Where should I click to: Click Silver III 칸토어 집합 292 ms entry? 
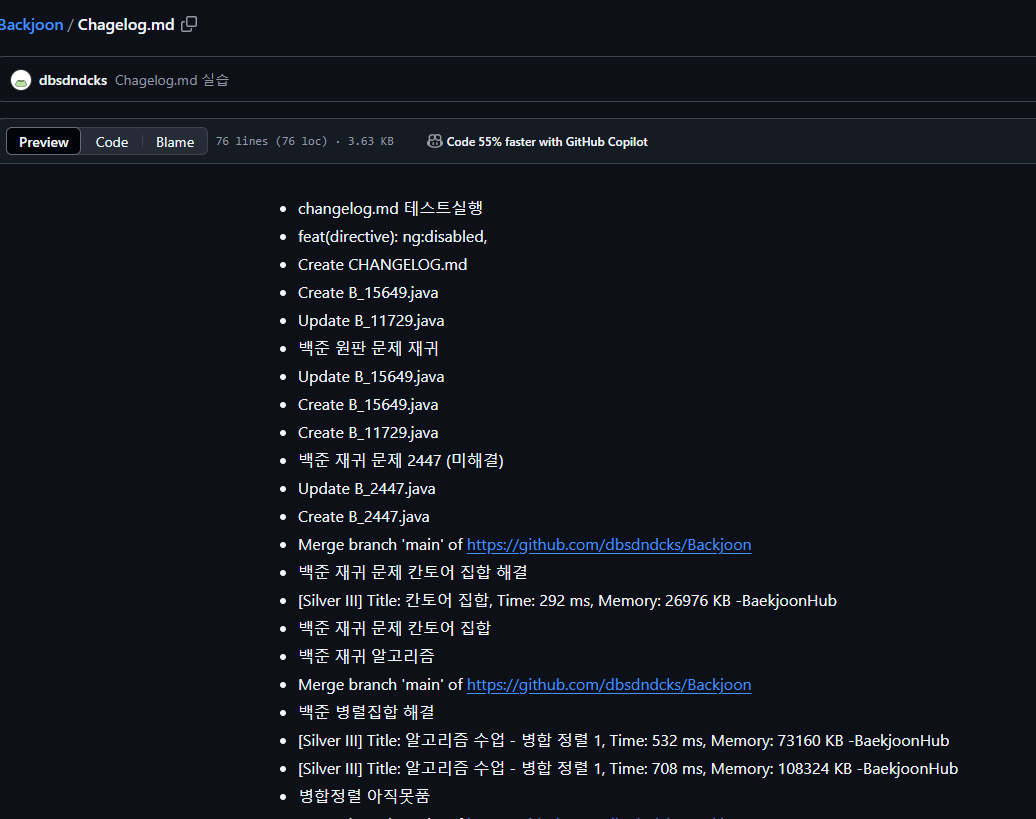[x=568, y=600]
